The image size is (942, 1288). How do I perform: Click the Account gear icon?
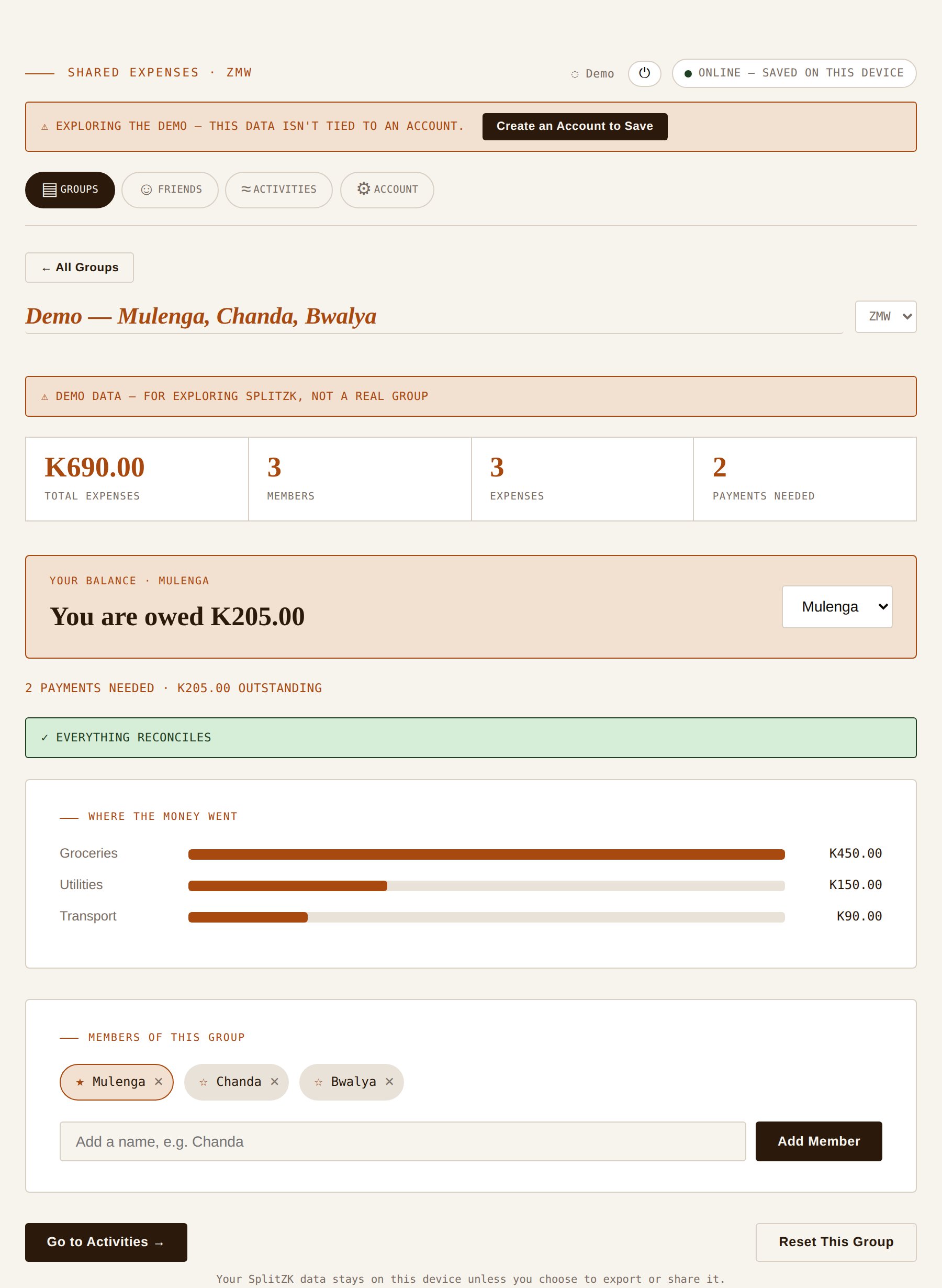[x=364, y=189]
